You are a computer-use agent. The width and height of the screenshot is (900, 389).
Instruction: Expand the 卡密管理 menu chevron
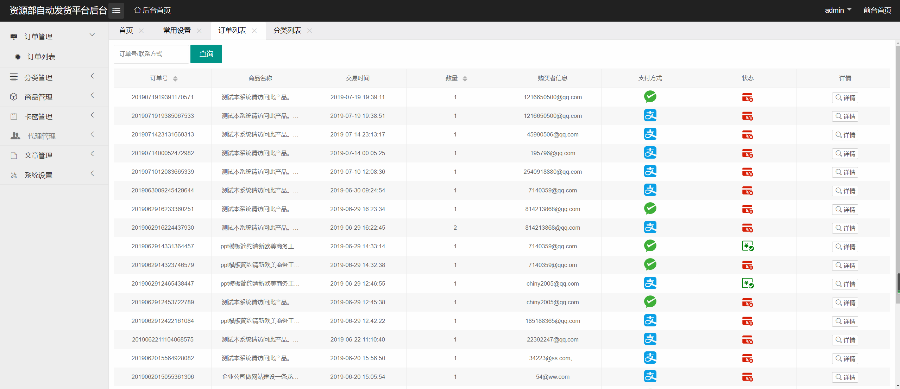pyautogui.click(x=92, y=116)
